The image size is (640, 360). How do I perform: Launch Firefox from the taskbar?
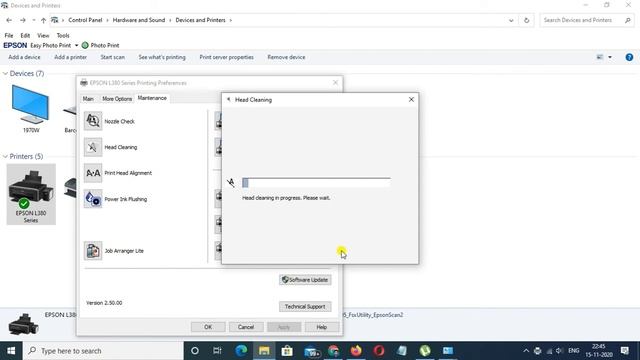coord(356,351)
